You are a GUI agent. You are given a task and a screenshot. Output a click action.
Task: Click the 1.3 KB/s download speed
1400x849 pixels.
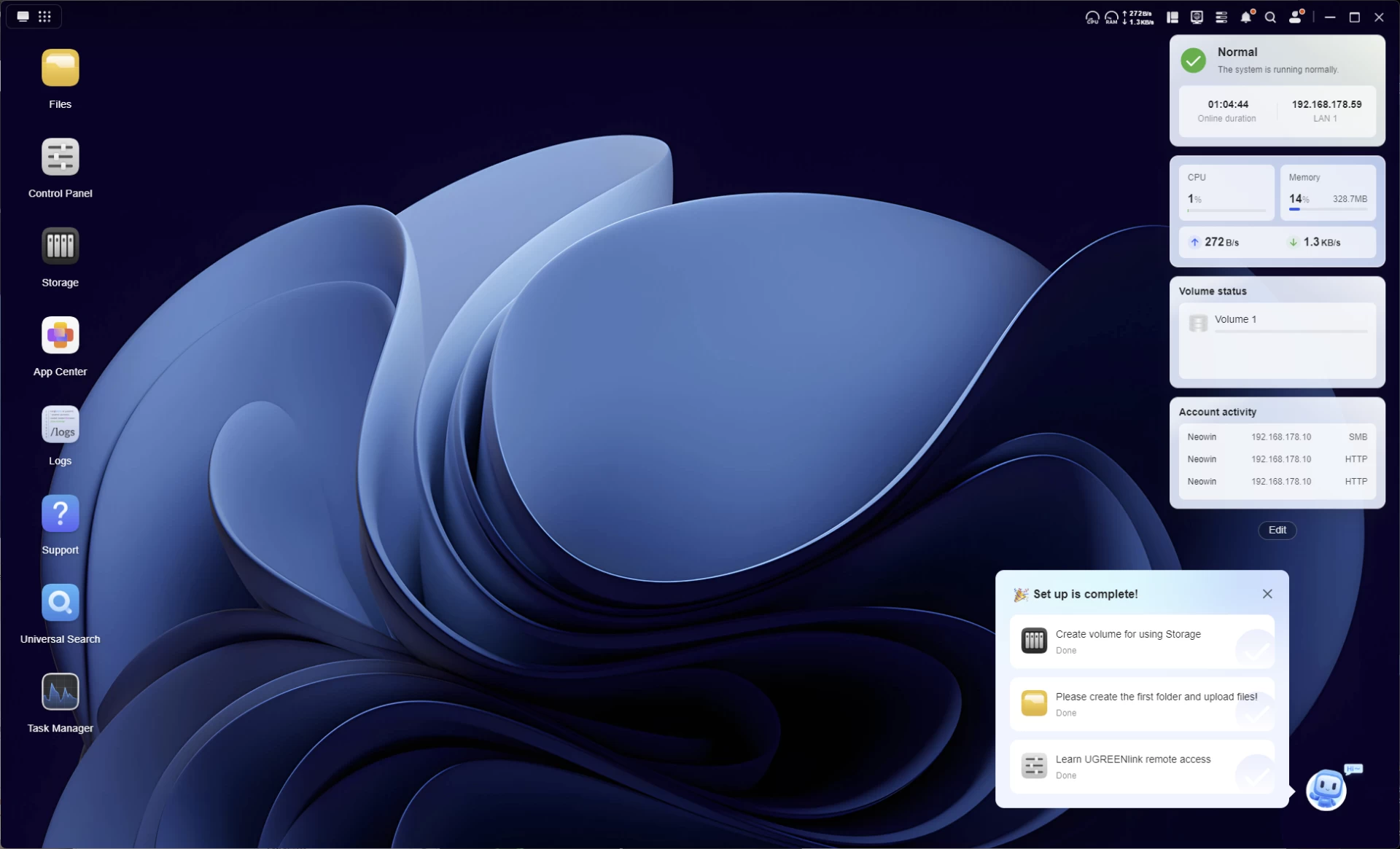point(1314,242)
